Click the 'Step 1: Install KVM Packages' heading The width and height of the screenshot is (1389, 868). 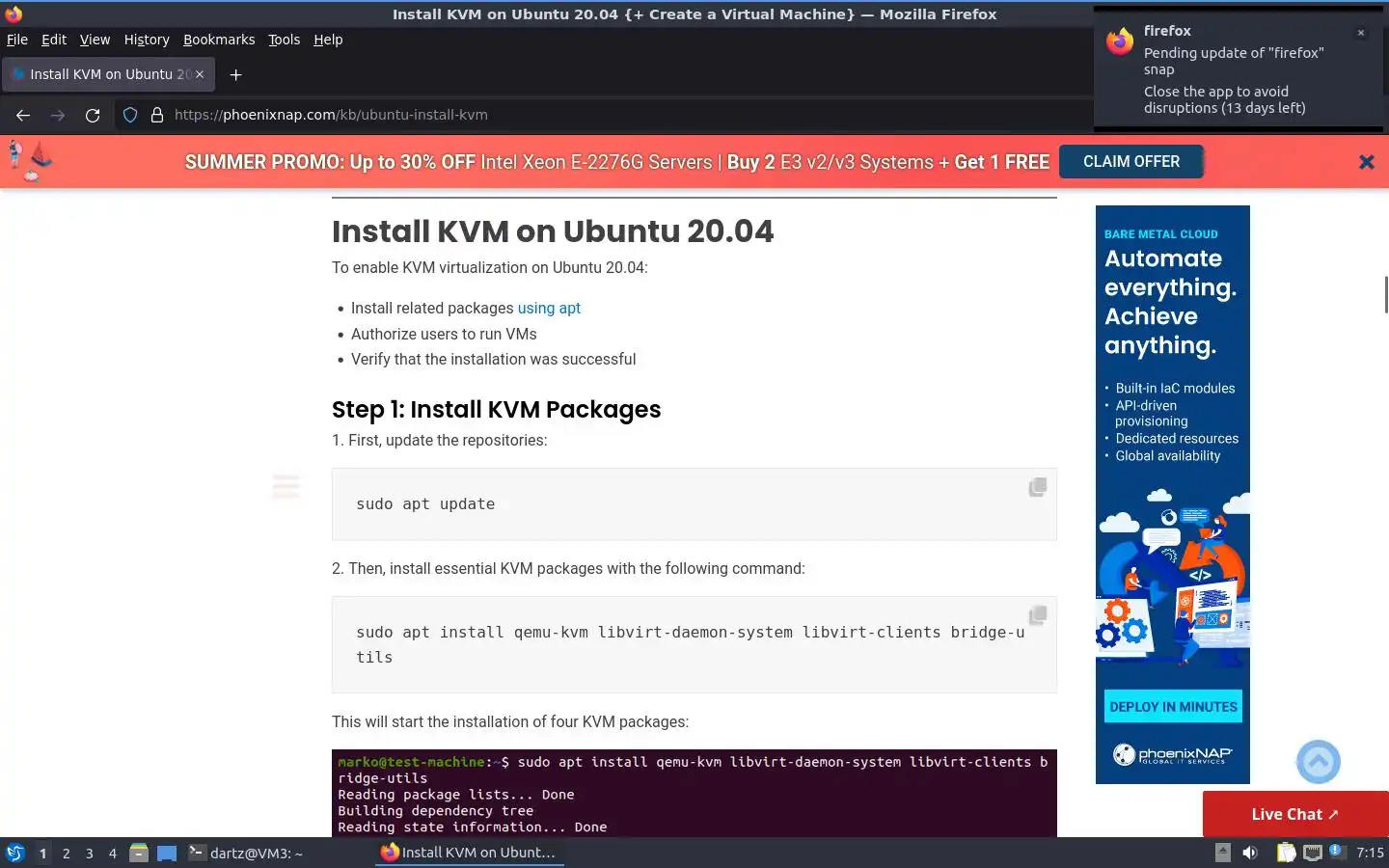pyautogui.click(x=496, y=410)
